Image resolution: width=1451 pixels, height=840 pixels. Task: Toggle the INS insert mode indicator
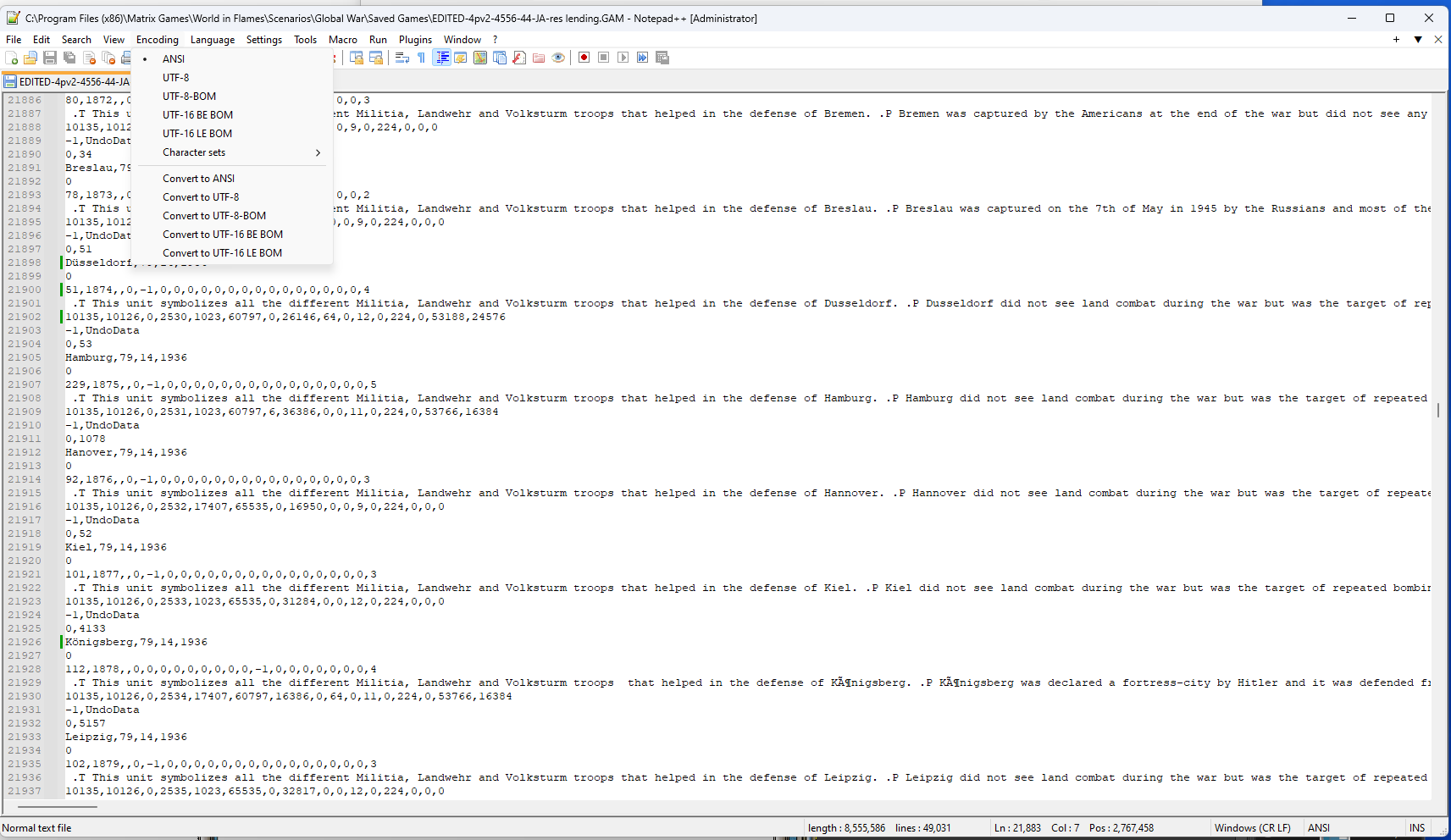click(1417, 828)
